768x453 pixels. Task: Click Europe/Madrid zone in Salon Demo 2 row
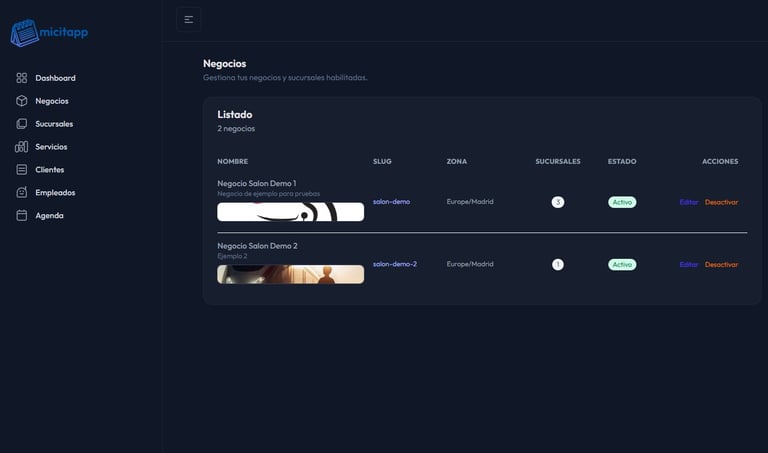click(470, 264)
